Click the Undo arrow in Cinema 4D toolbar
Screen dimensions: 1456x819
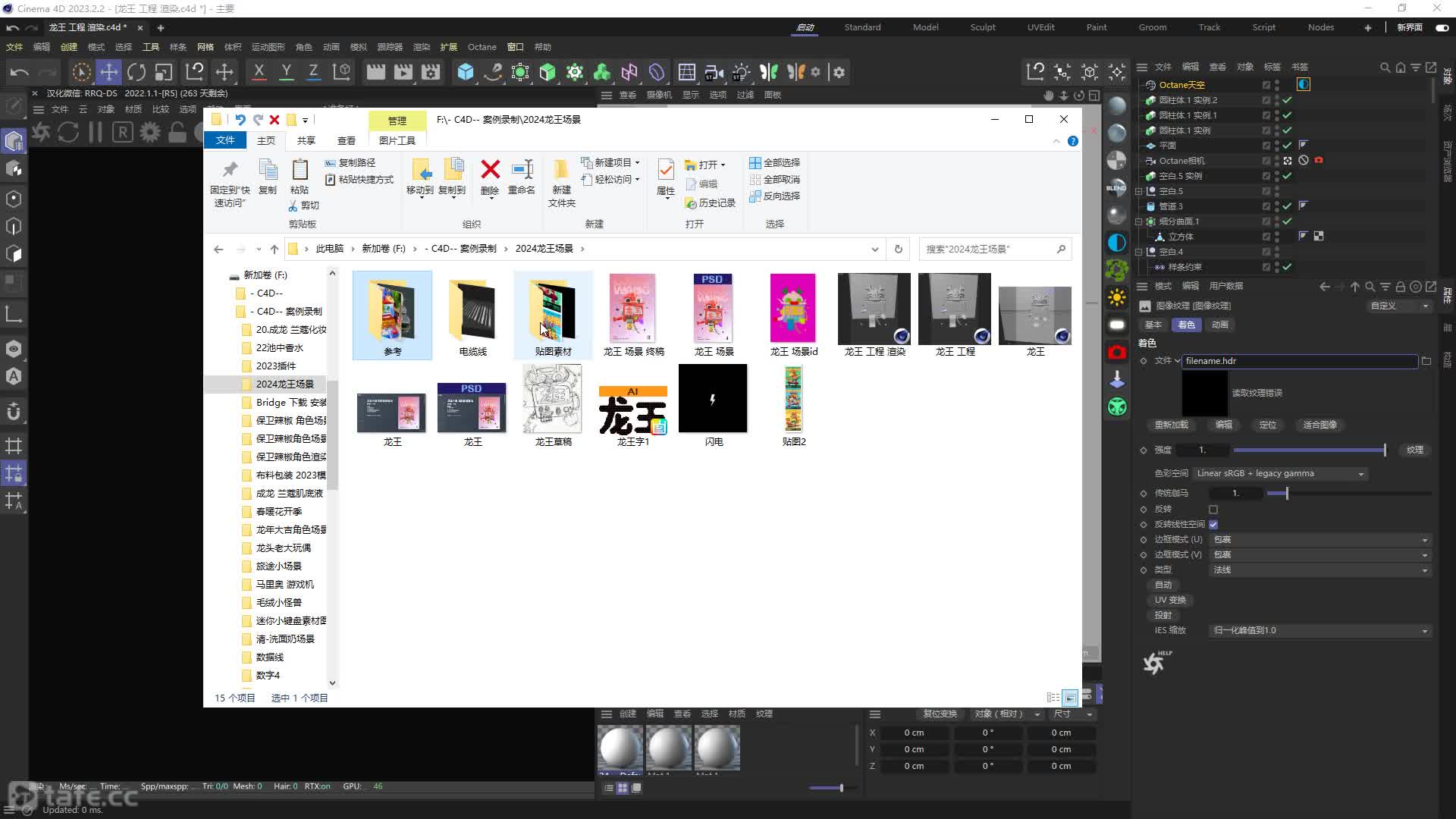coord(20,72)
